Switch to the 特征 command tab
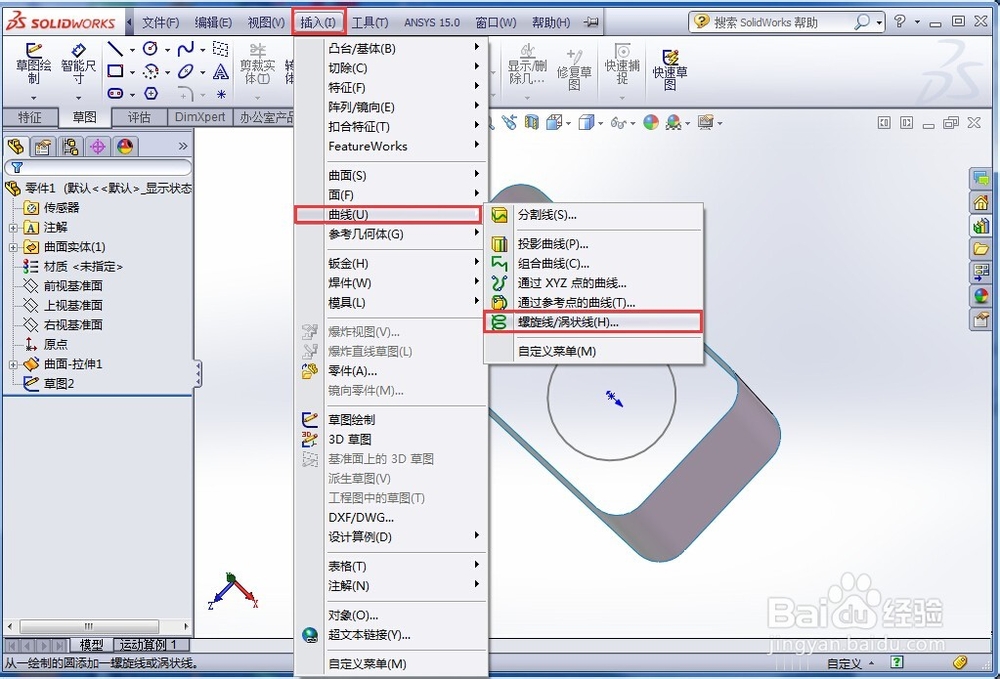The image size is (1000, 679). (x=29, y=117)
